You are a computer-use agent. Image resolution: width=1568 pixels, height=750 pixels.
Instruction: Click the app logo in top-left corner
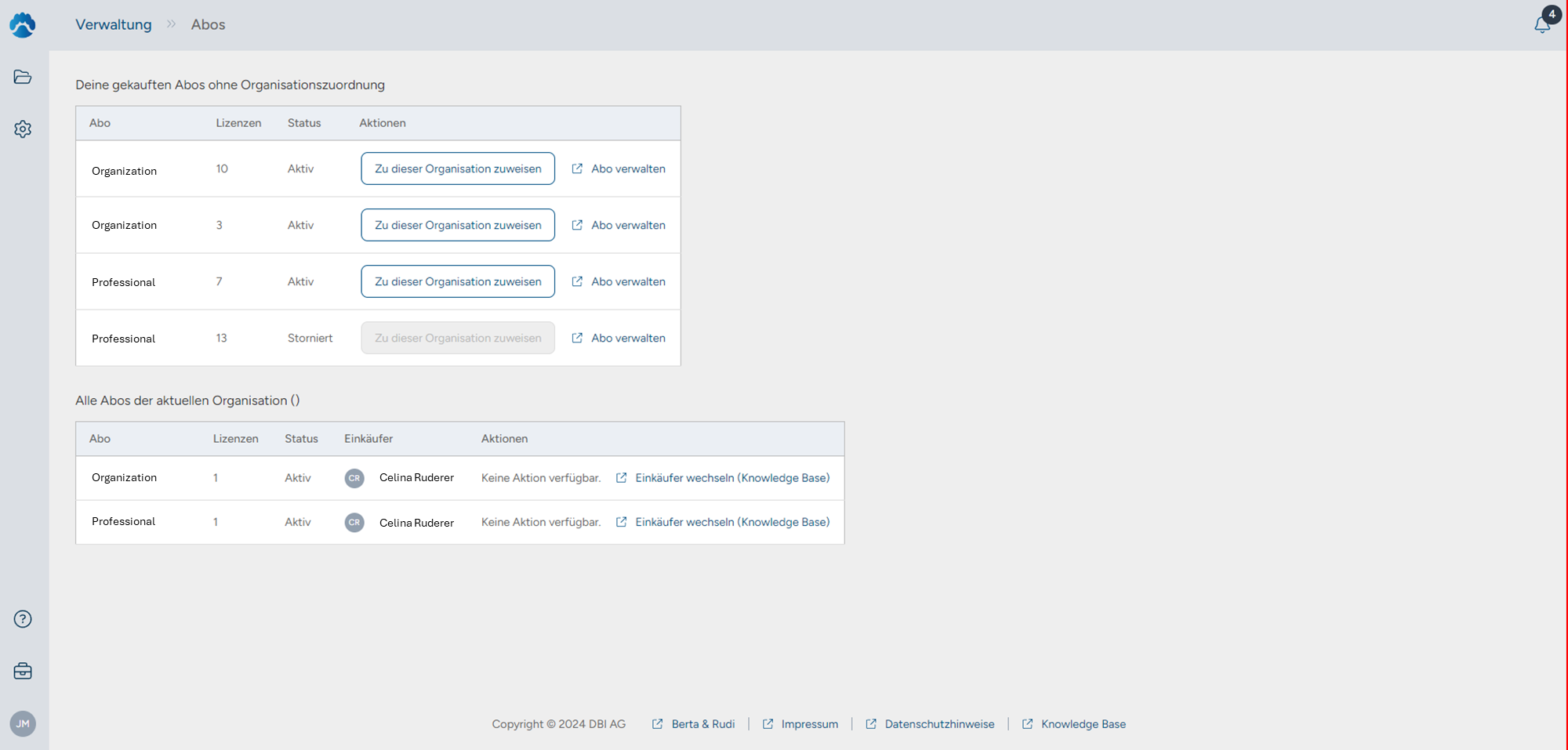pyautogui.click(x=23, y=25)
